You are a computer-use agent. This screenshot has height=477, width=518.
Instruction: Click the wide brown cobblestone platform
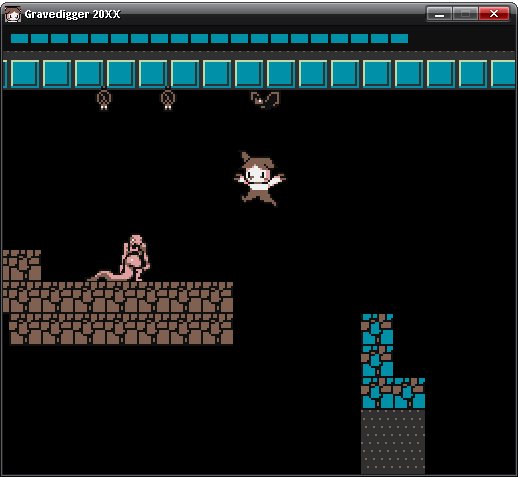118,313
